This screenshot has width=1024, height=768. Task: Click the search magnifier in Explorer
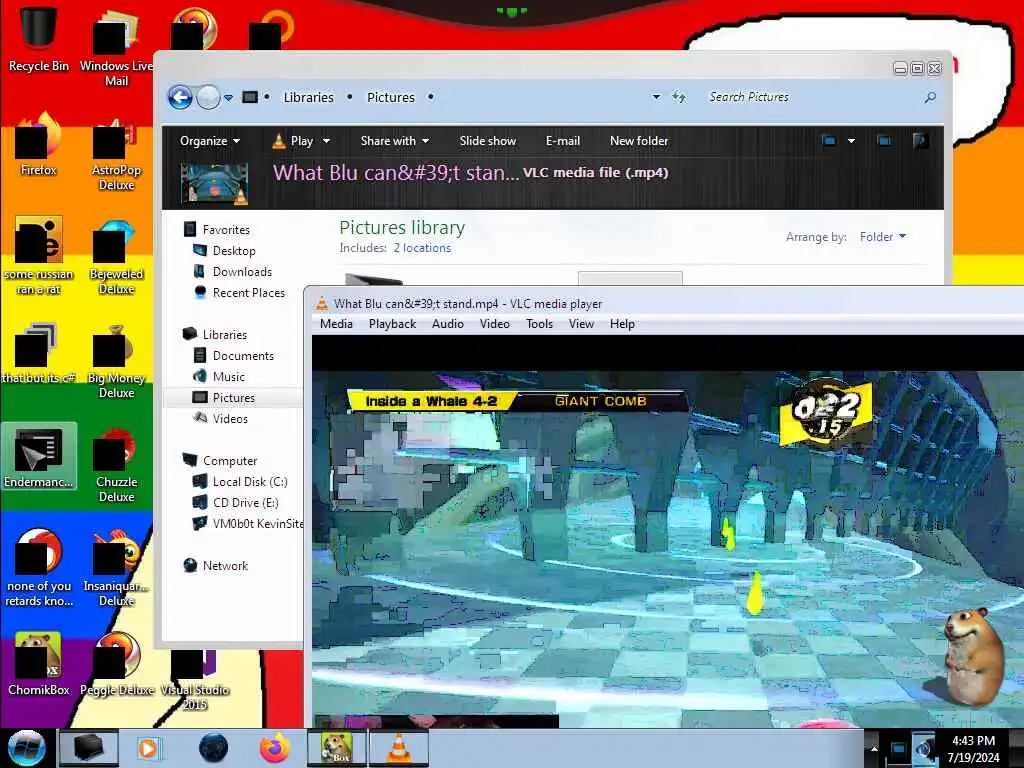coord(930,97)
